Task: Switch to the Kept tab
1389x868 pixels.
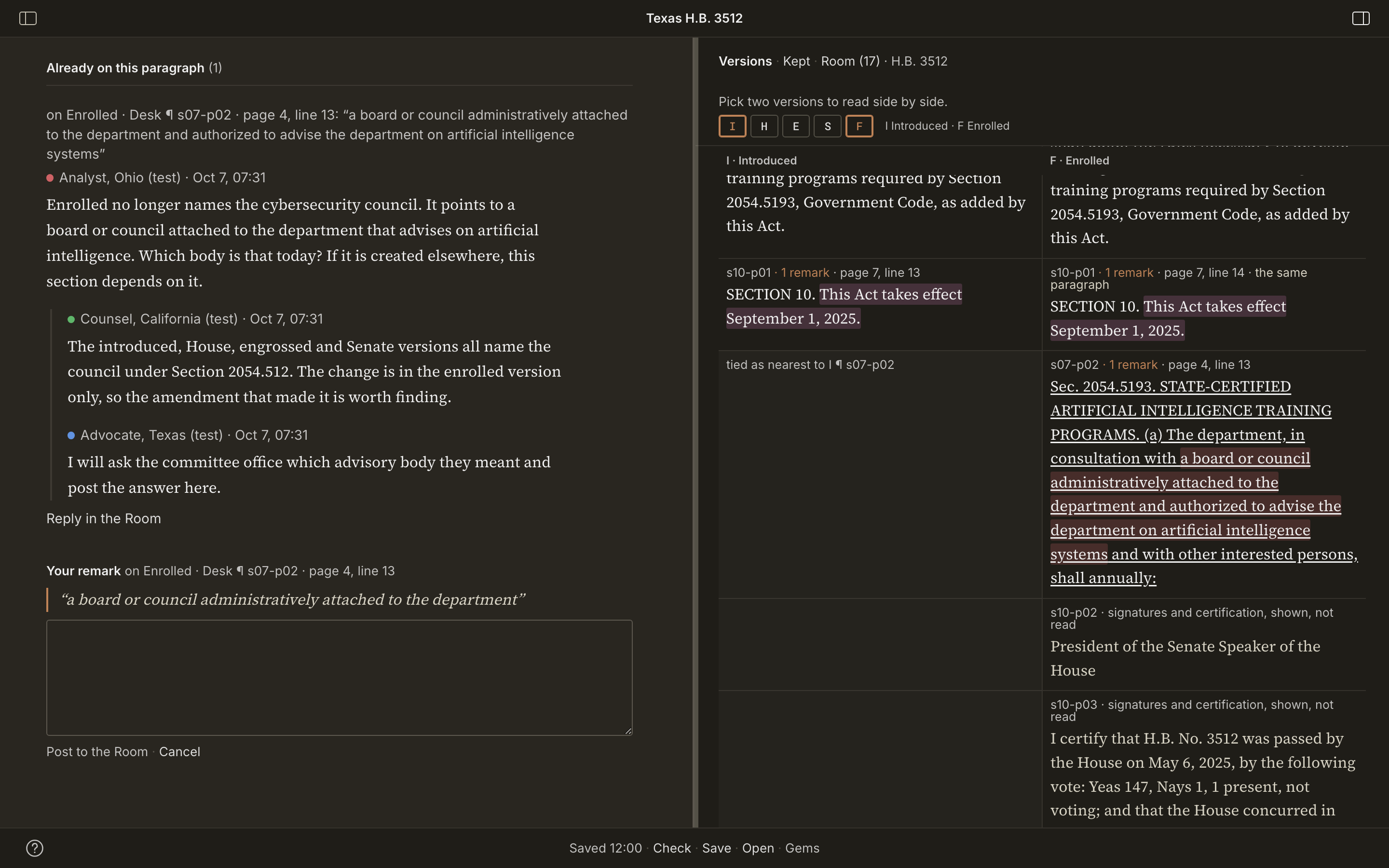Action: pos(796,61)
